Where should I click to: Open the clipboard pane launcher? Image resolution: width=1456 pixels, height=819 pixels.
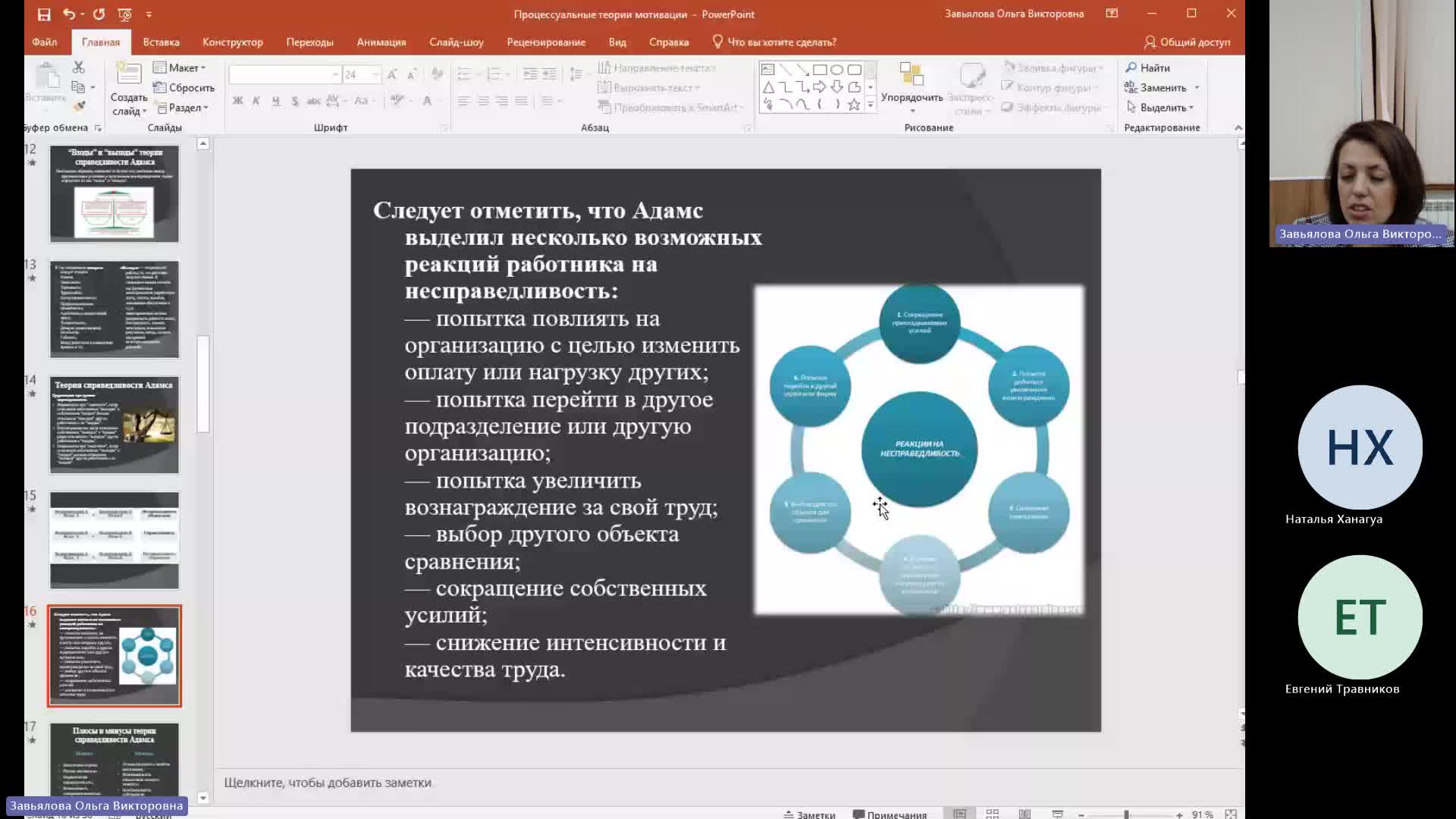[x=98, y=127]
